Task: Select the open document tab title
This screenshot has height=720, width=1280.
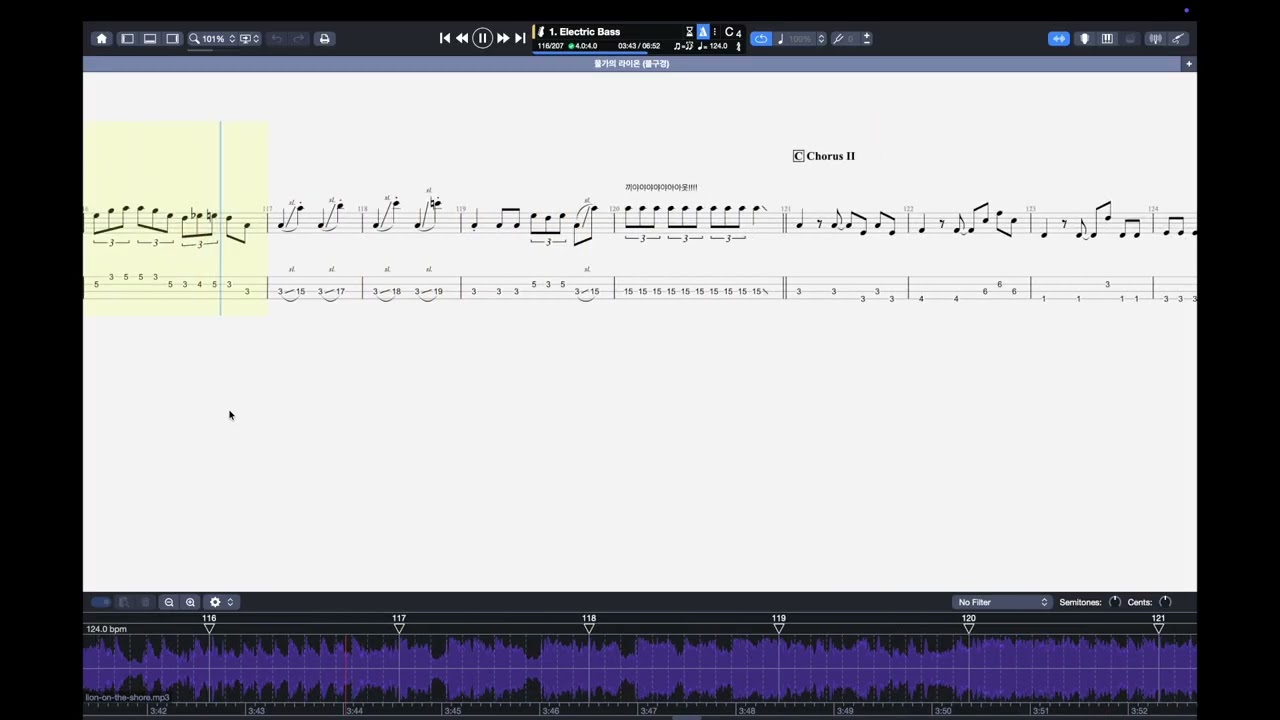Action: [631, 64]
